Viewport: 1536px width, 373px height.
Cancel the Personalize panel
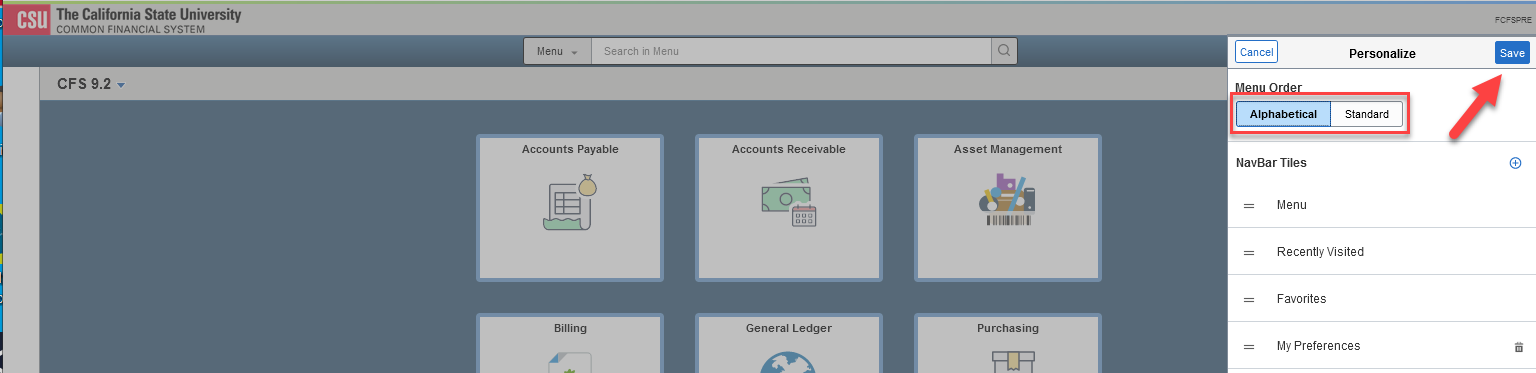1256,53
